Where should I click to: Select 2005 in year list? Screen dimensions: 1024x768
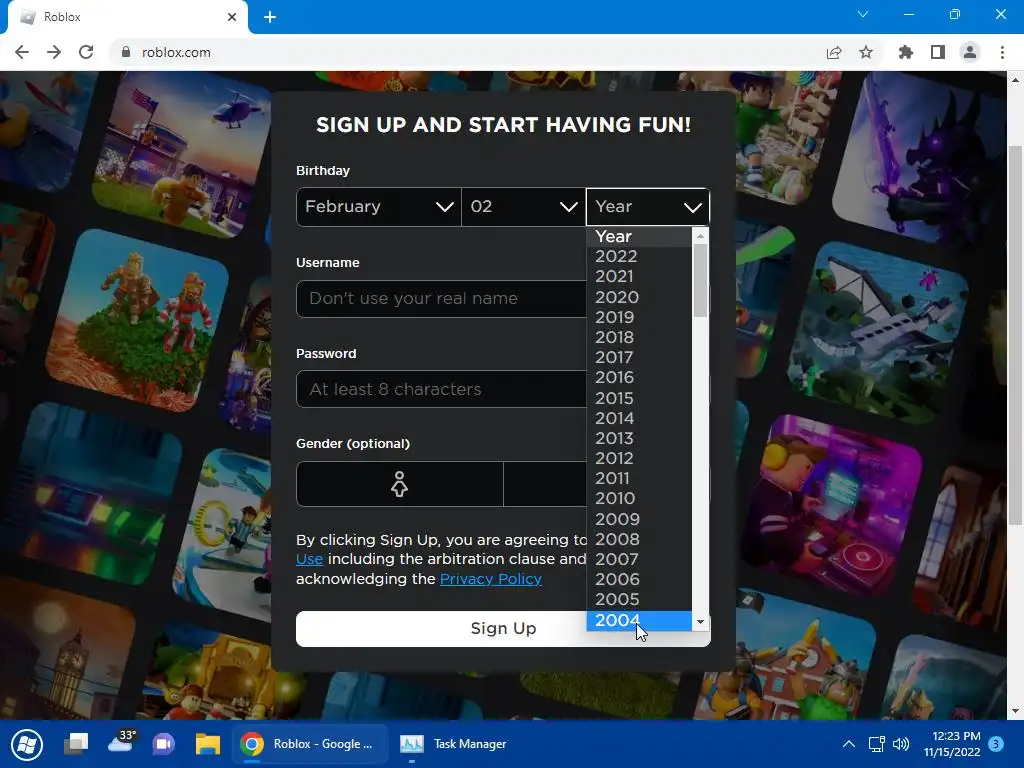[x=639, y=600]
